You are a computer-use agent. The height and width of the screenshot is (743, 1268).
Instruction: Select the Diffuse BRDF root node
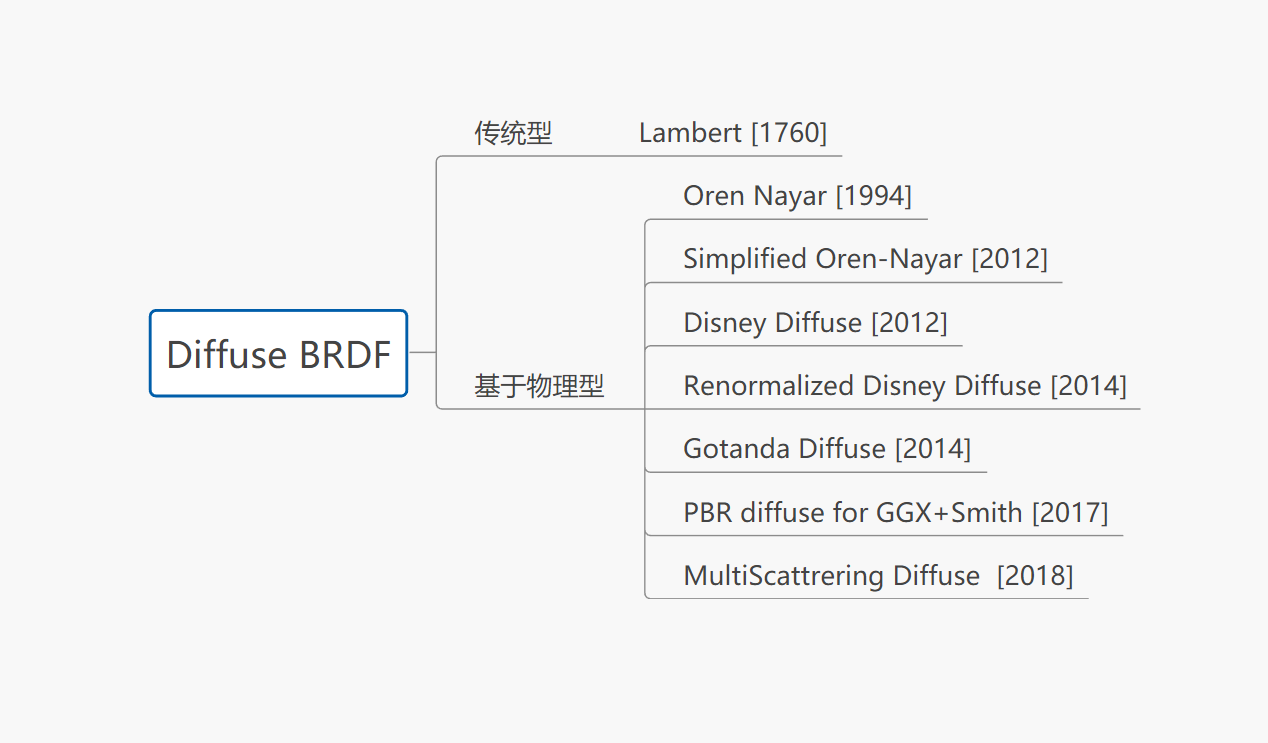[278, 354]
